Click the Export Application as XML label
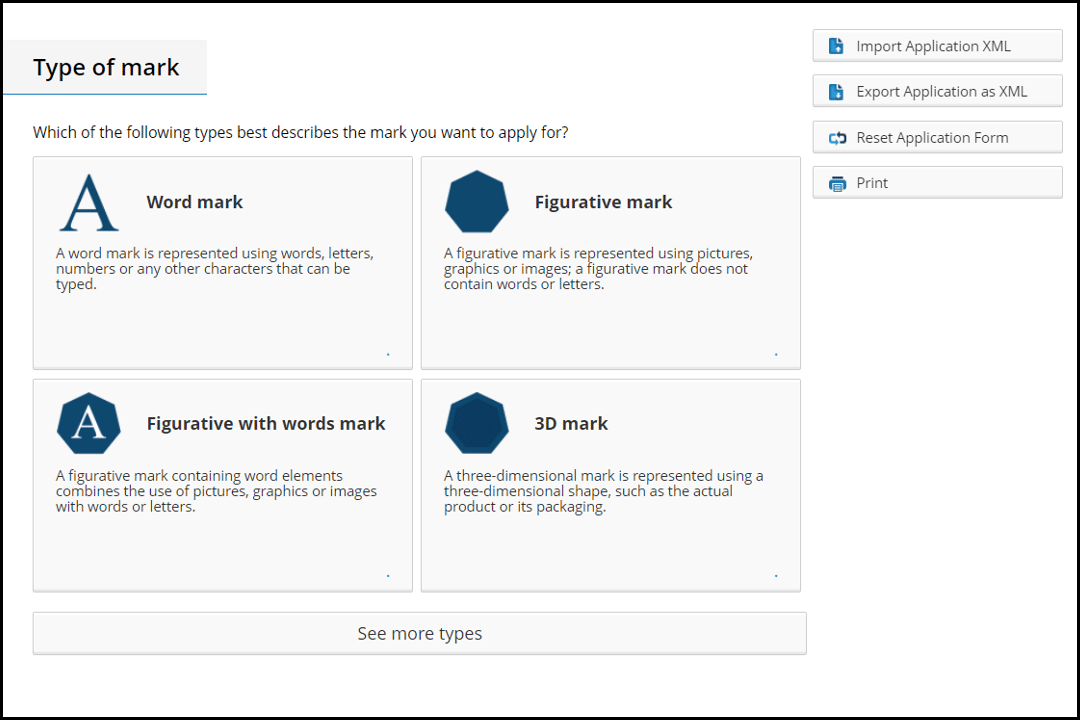The width and height of the screenshot is (1080, 720). pos(941,92)
